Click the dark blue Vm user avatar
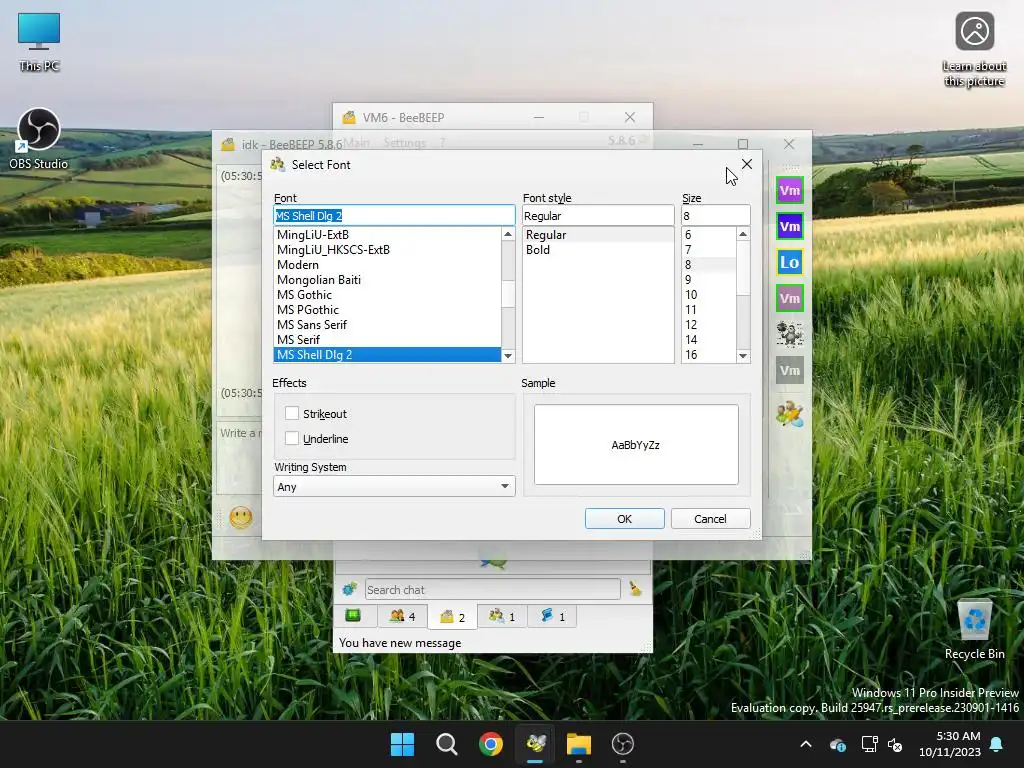 [790, 227]
